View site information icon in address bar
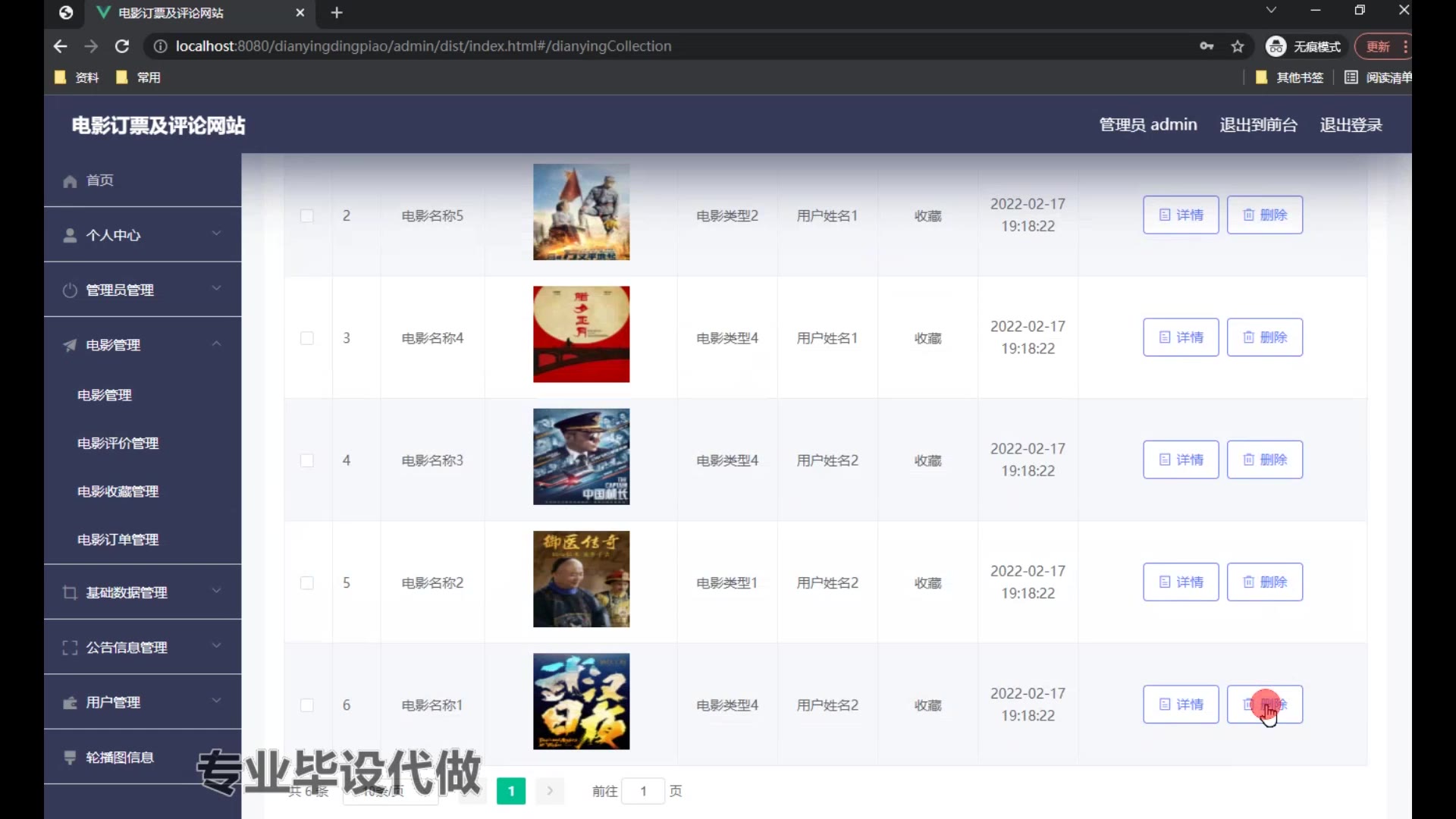Image resolution: width=1456 pixels, height=819 pixels. pos(160,46)
